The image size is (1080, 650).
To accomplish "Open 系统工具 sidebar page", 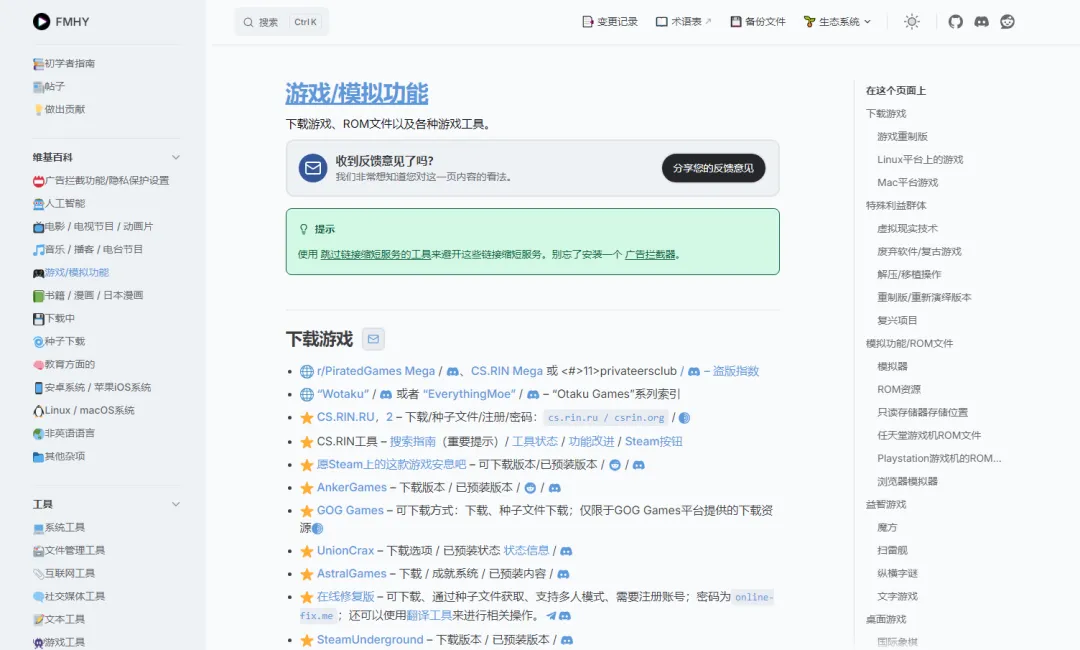I will coord(59,527).
